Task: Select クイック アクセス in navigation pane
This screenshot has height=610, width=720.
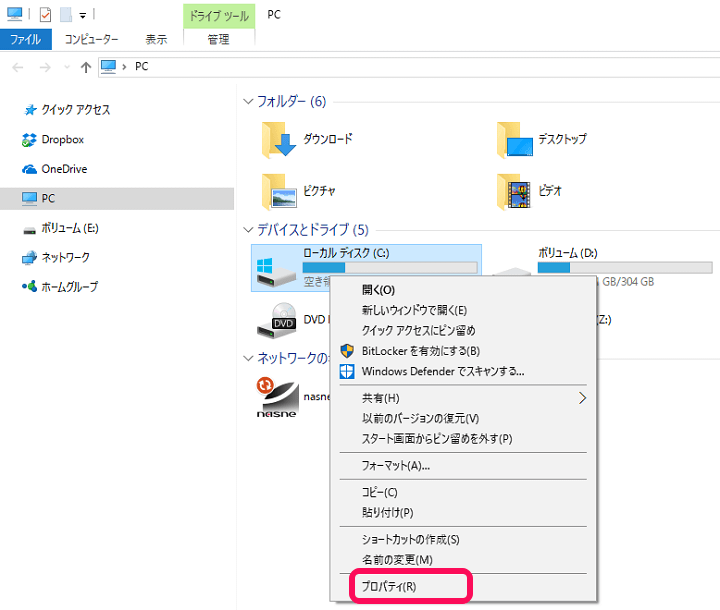Action: coord(76,110)
